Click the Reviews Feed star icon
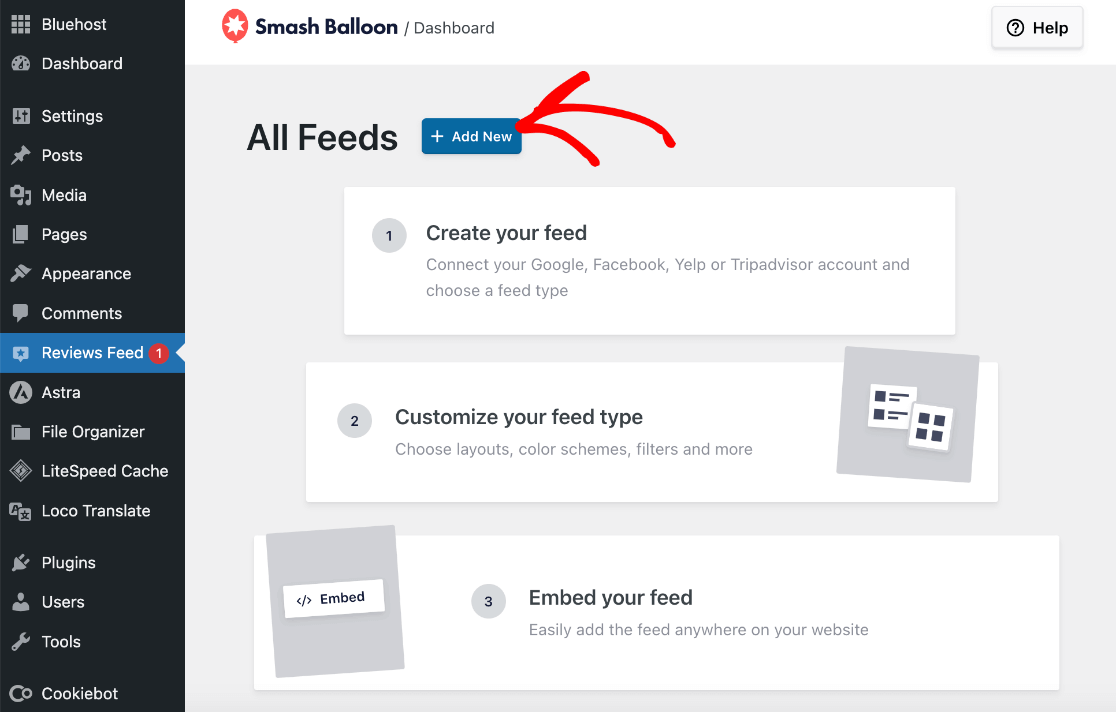Viewport: 1116px width, 712px height. coord(20,353)
